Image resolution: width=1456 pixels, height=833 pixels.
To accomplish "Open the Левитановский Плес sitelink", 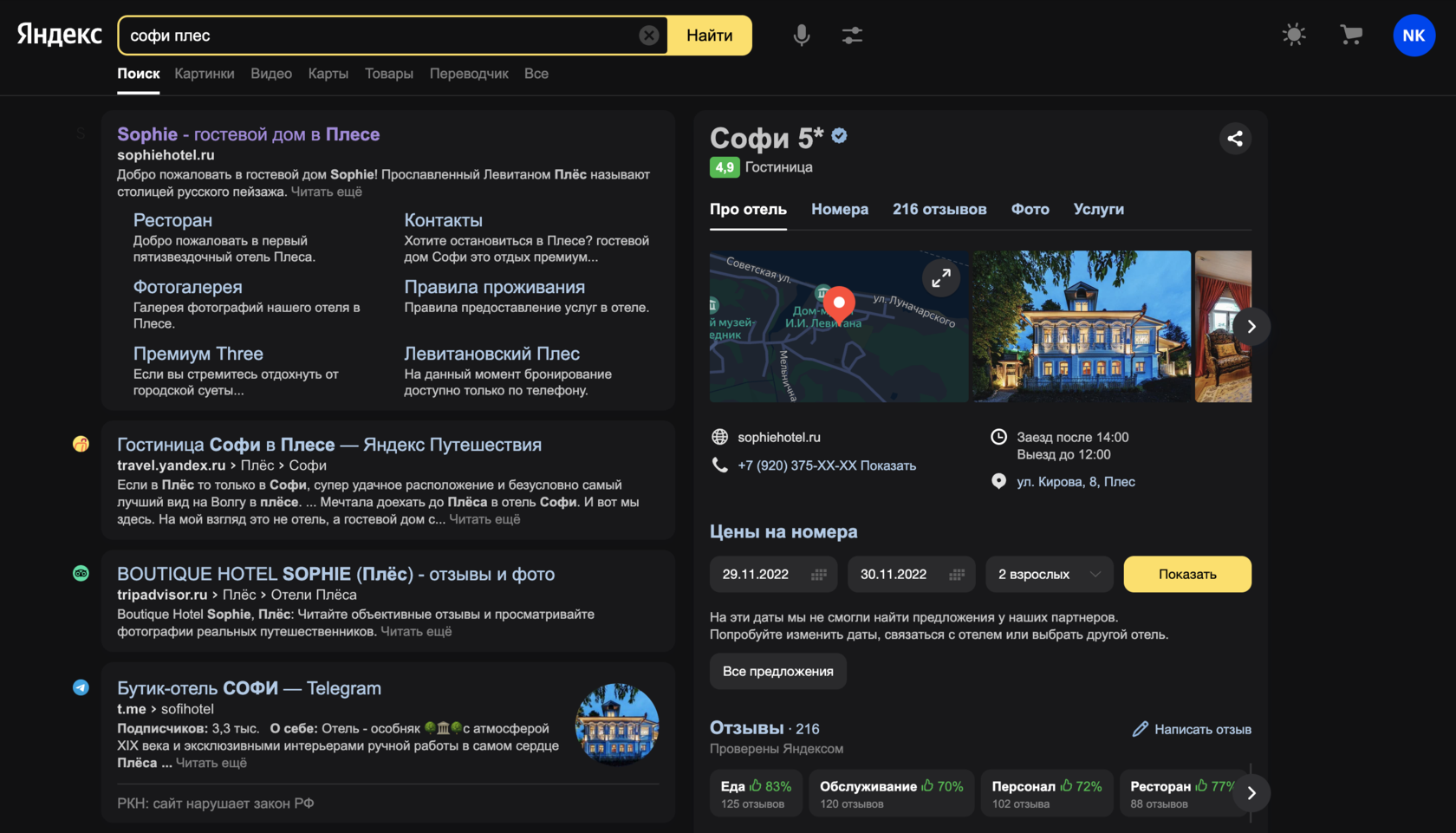I will (x=491, y=354).
